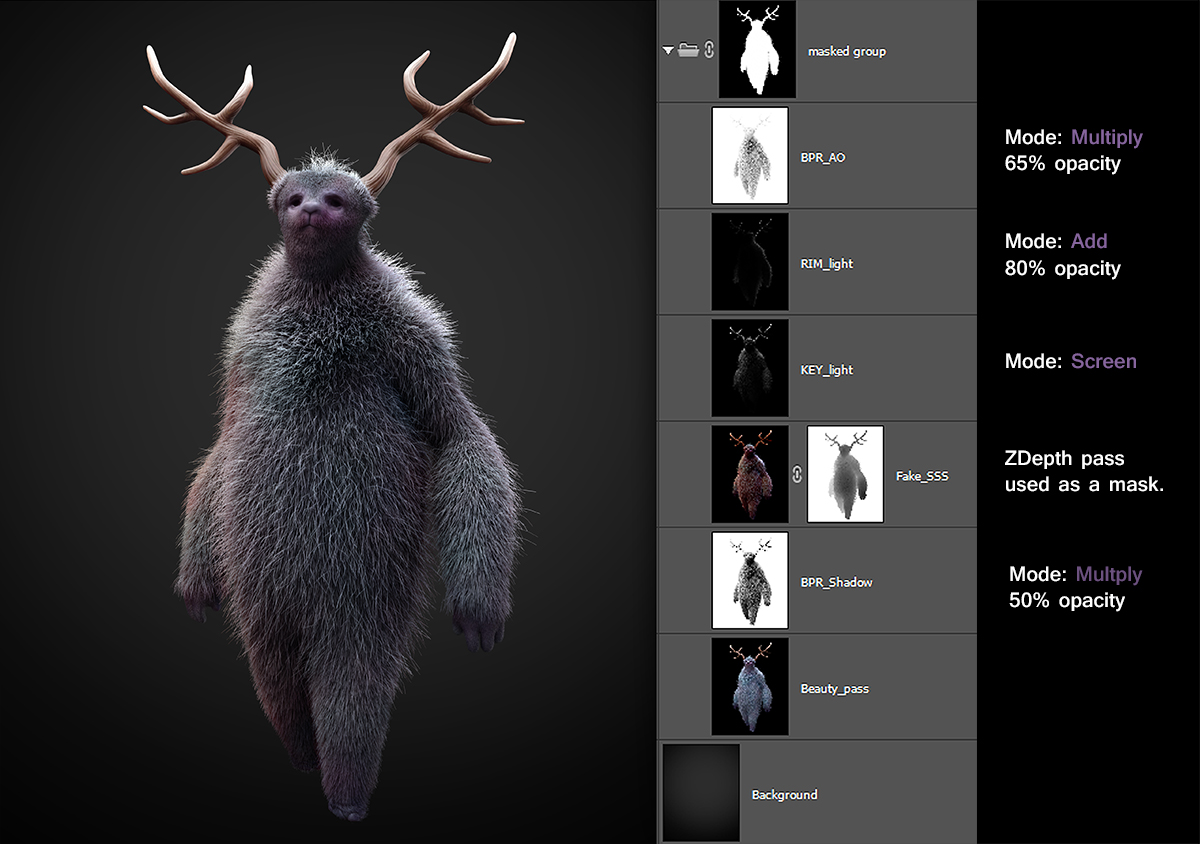Screen dimensions: 1200x844
Task: Select the masked group layer name
Action: click(846, 51)
